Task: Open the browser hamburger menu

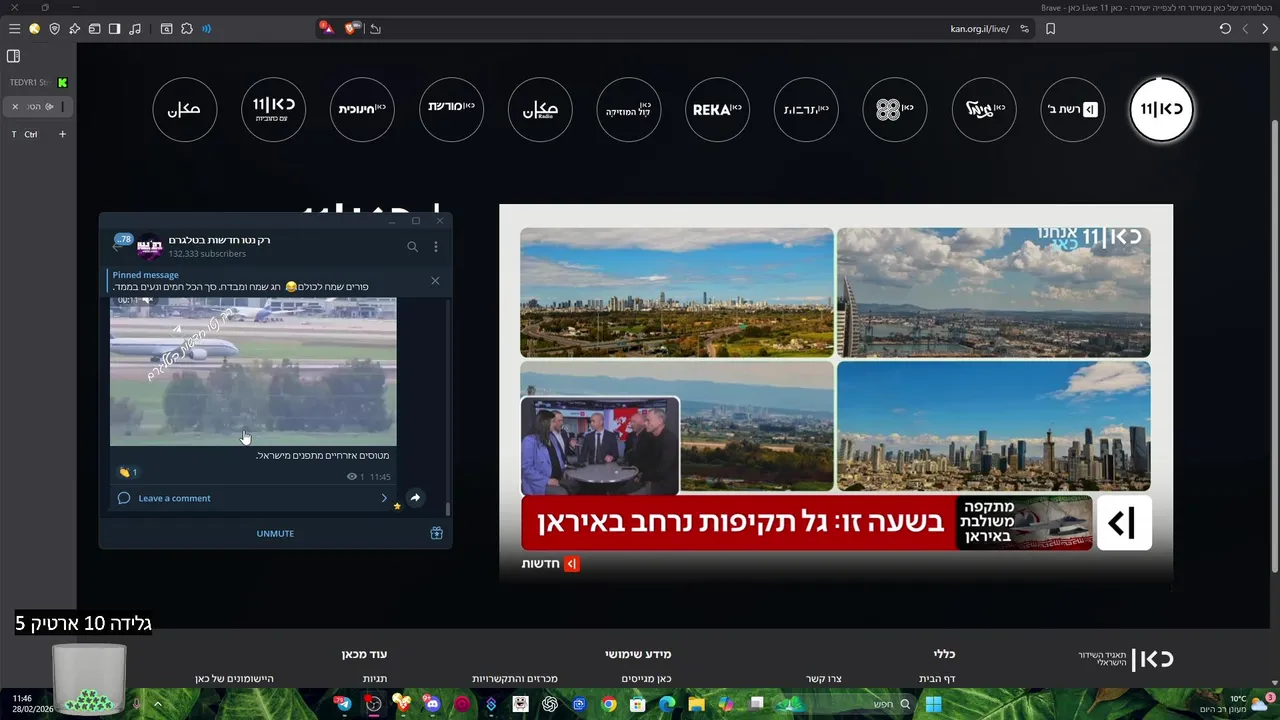Action: click(14, 29)
